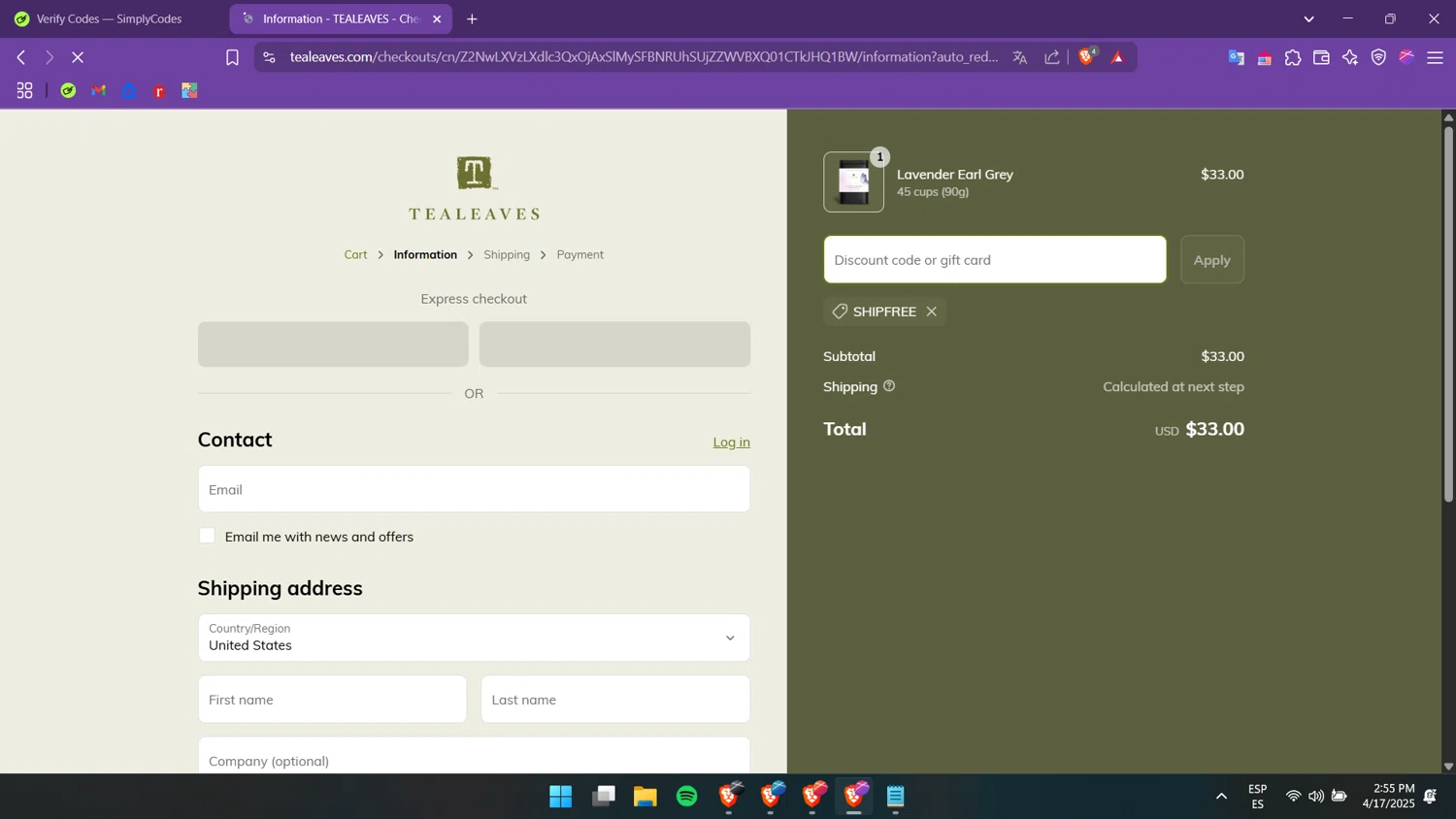This screenshot has width=1456, height=819.
Task: Remove the SHIPFREE discount code
Action: tap(931, 311)
